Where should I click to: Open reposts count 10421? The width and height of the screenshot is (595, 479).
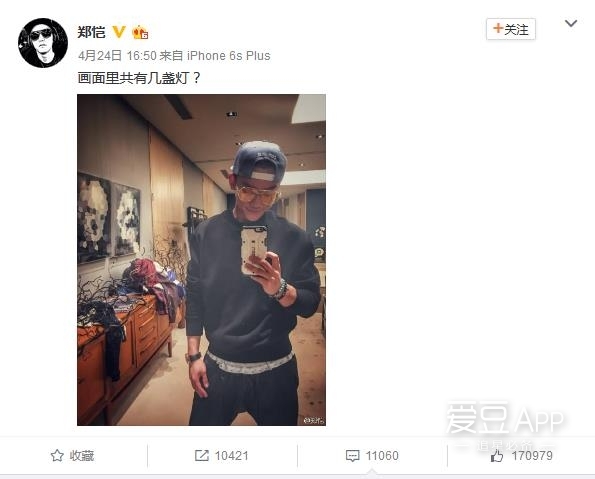[x=231, y=456]
